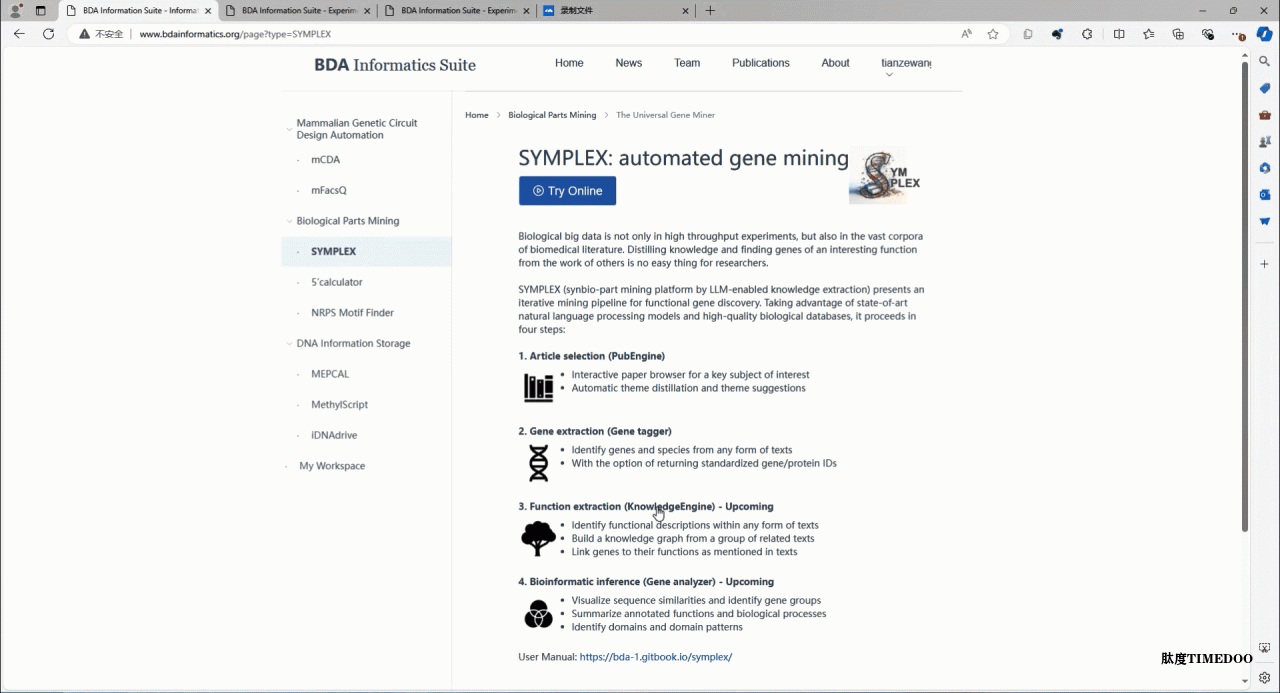This screenshot has height=693, width=1280.
Task: Close the first BDA Information Suite tab
Action: click(208, 11)
